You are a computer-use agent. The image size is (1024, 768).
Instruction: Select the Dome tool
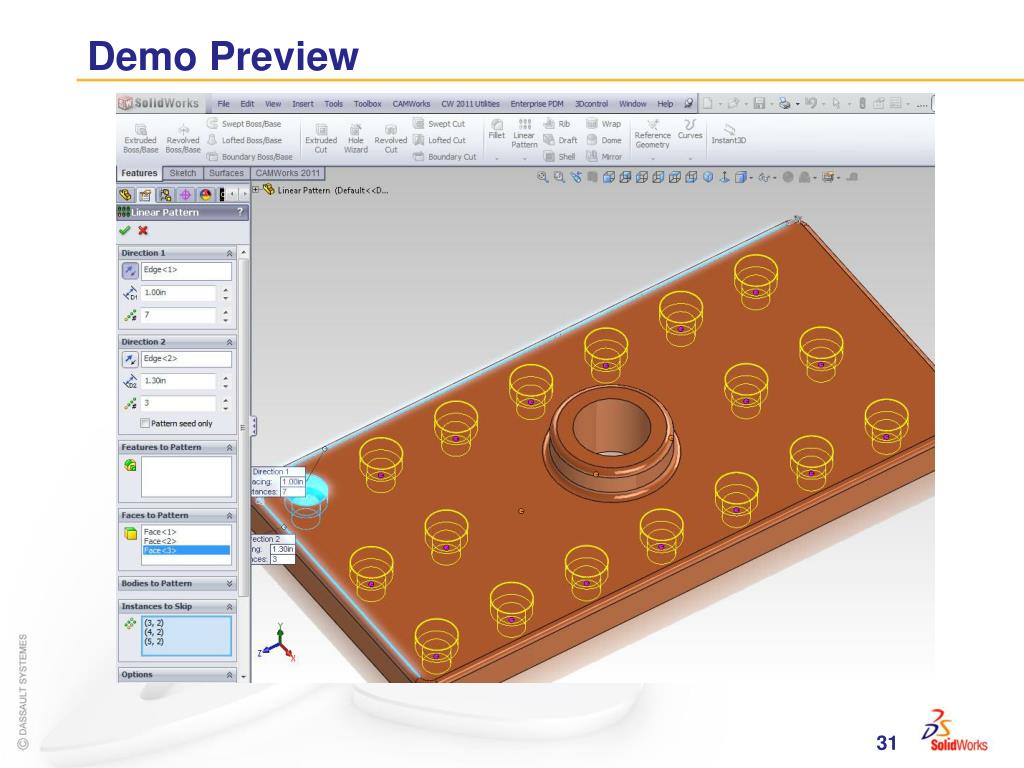coord(603,140)
